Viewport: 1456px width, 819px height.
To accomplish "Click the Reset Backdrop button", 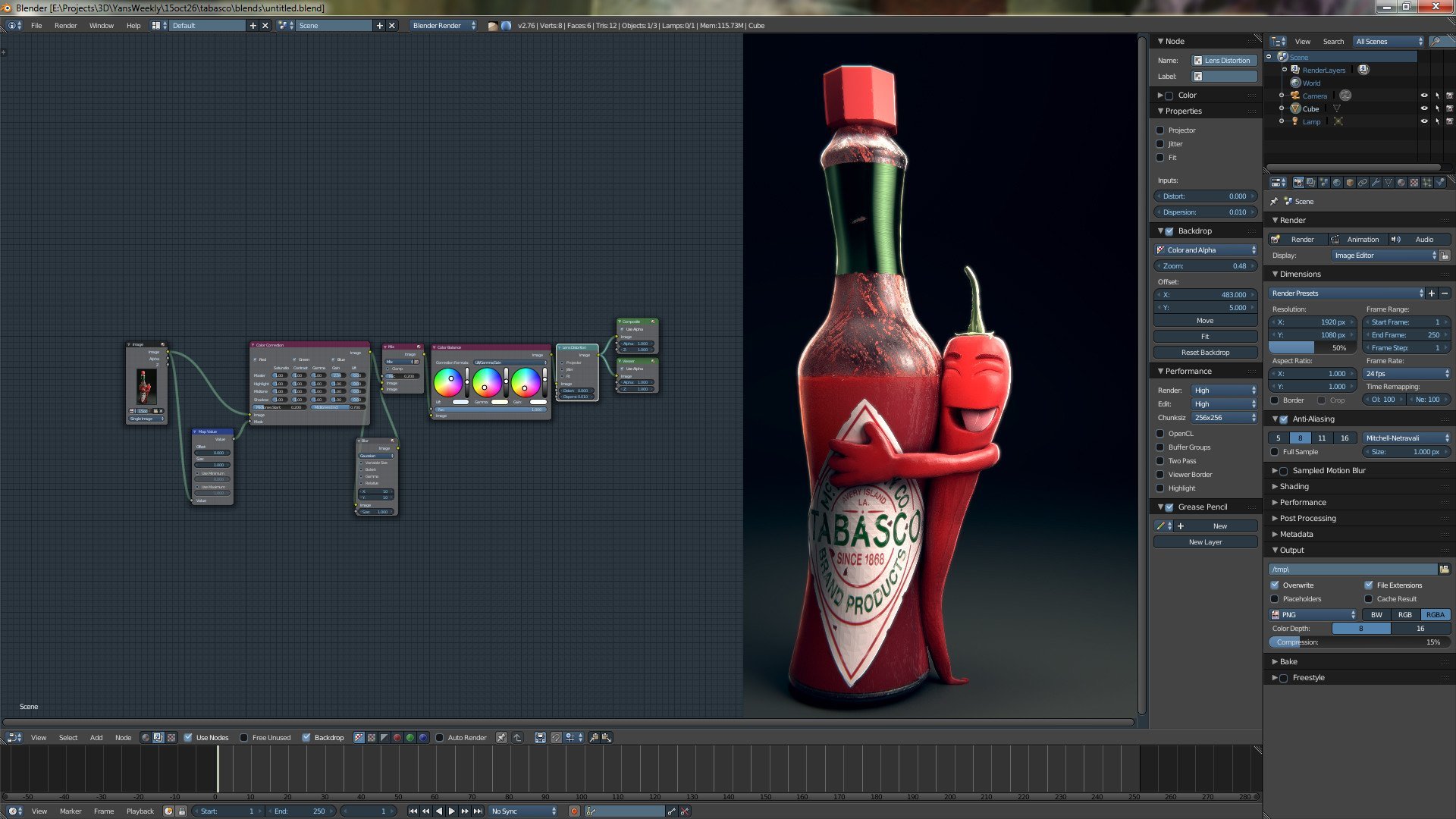I will click(x=1205, y=353).
